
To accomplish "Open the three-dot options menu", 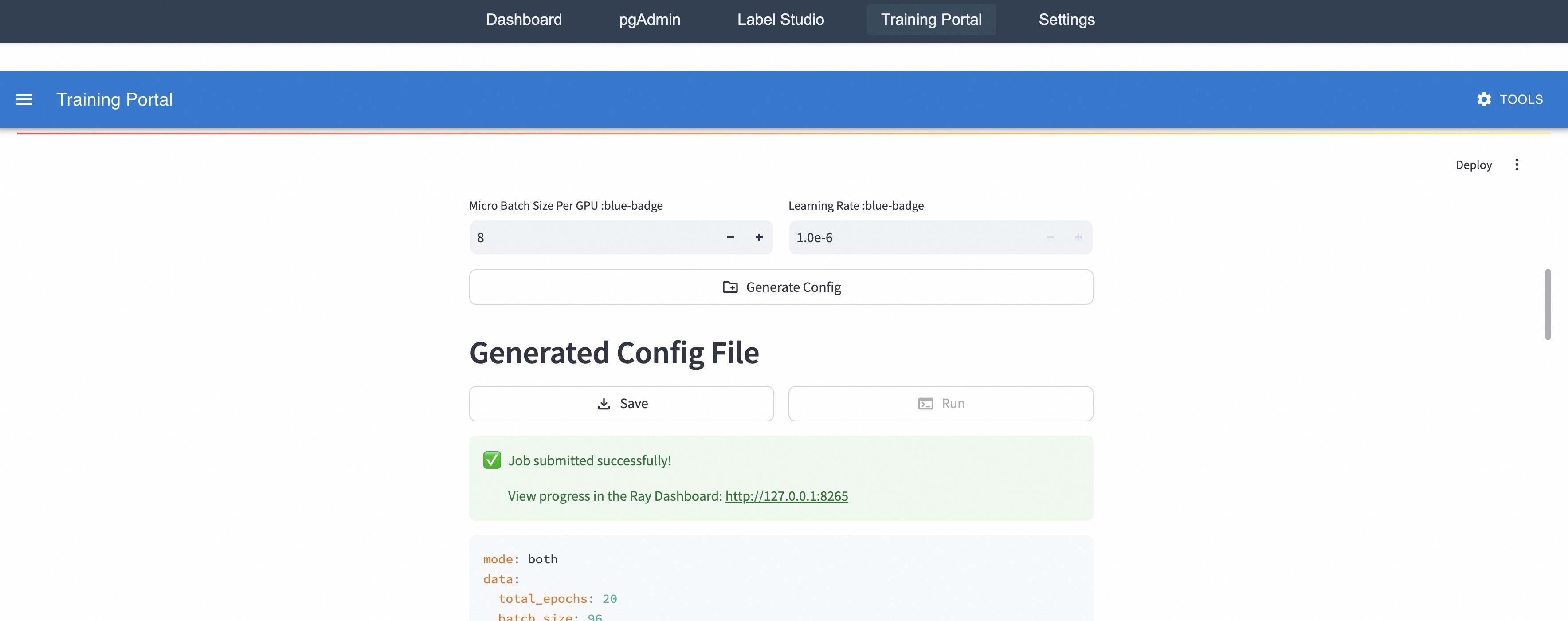I will [x=1516, y=165].
